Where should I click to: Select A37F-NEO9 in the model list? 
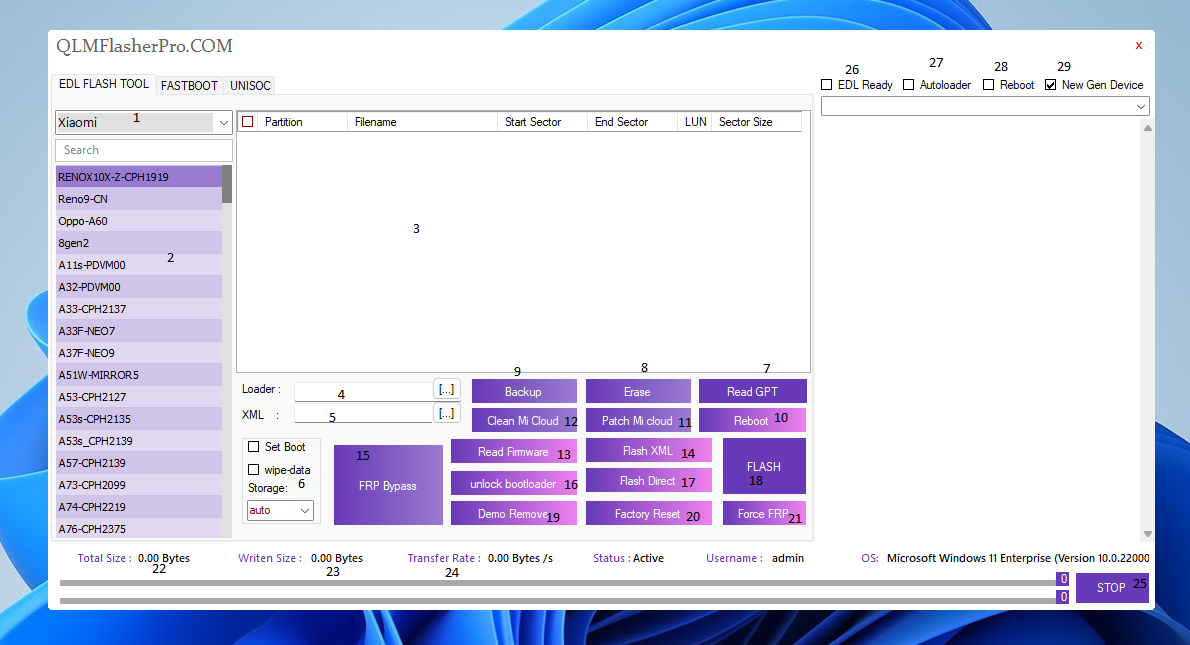139,353
